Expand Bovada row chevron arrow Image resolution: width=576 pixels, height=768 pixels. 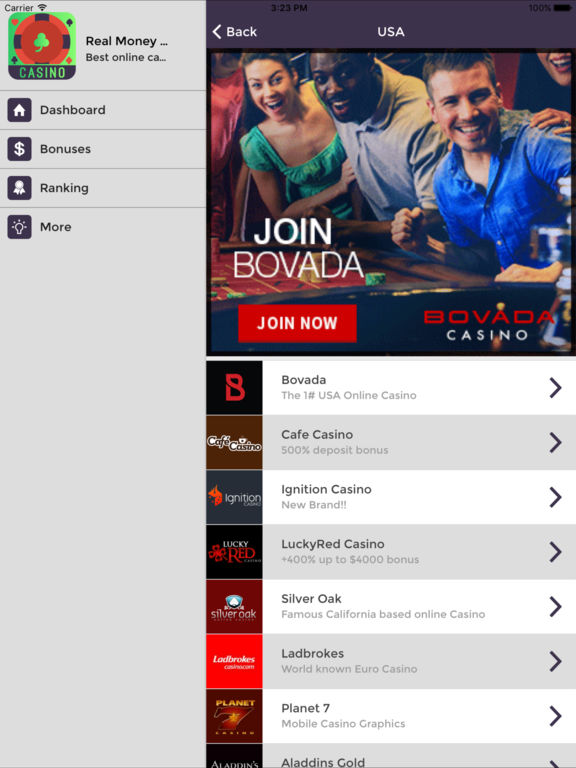pos(555,388)
